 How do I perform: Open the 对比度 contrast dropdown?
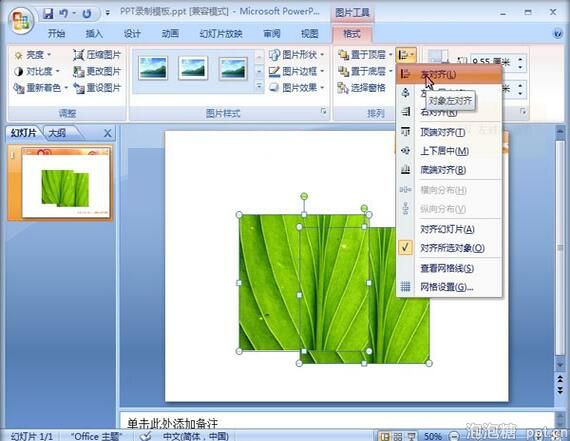pos(36,71)
